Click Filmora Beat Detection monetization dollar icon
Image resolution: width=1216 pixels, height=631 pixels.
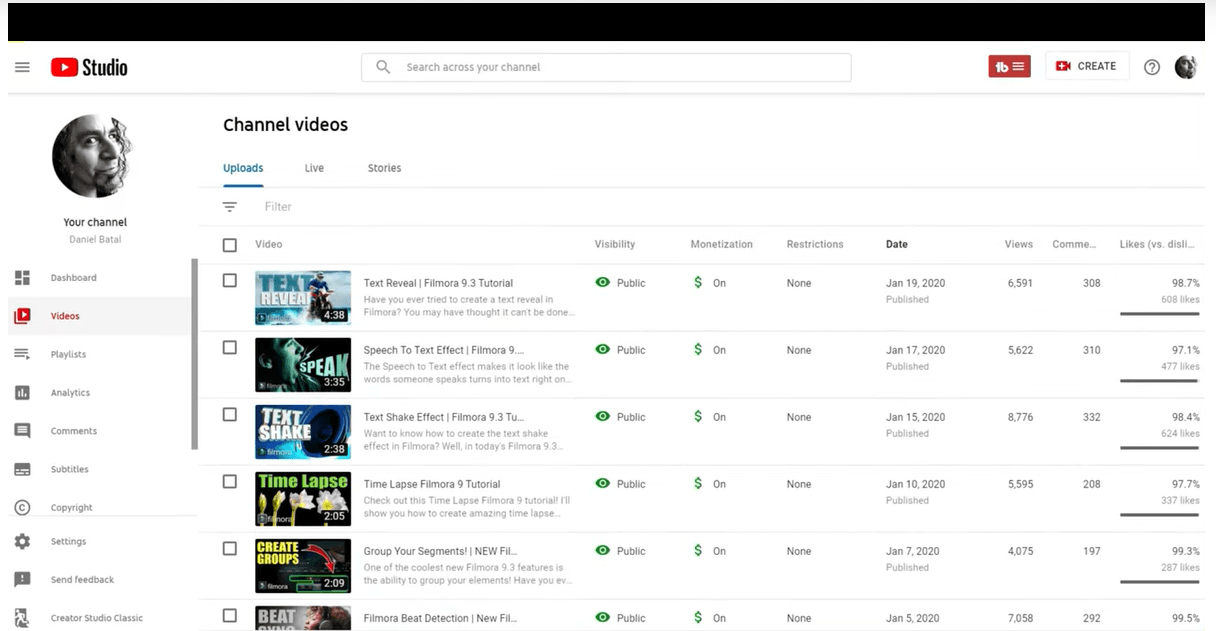[x=698, y=618]
